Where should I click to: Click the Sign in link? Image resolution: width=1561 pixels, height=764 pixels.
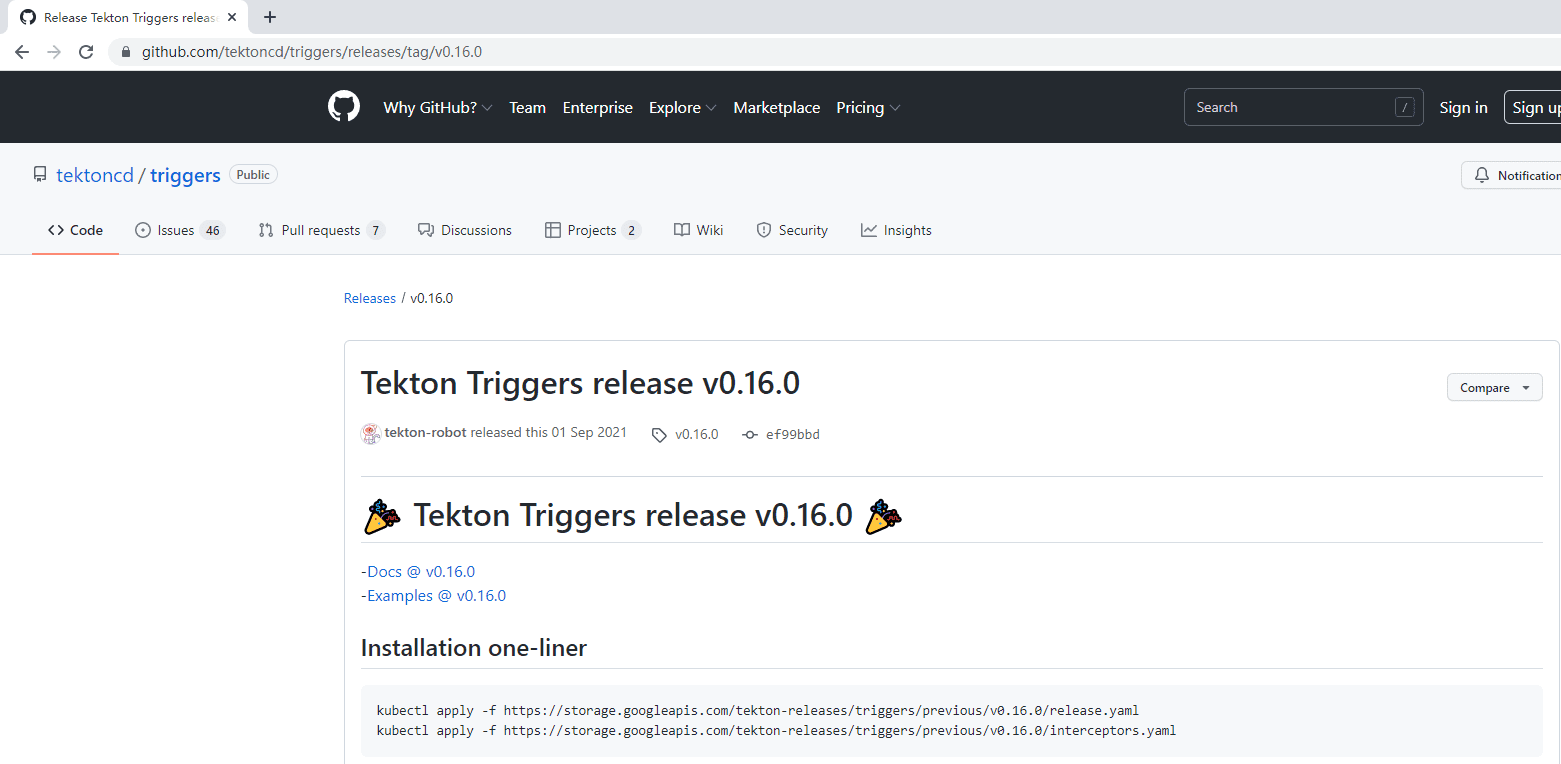click(1463, 108)
